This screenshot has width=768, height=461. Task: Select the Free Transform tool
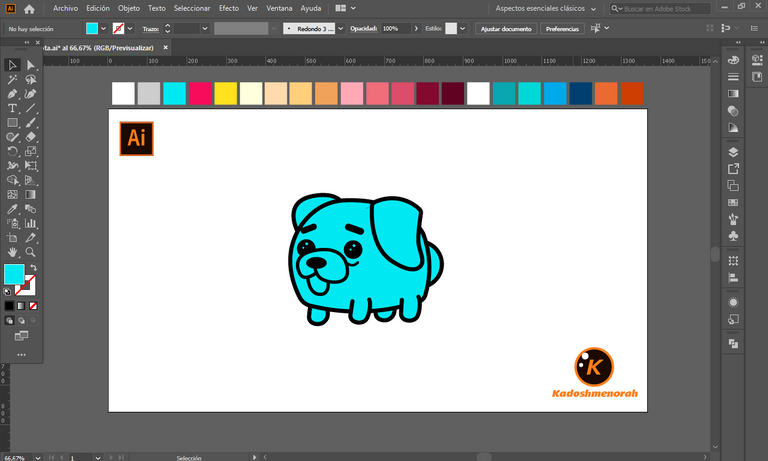[x=30, y=166]
